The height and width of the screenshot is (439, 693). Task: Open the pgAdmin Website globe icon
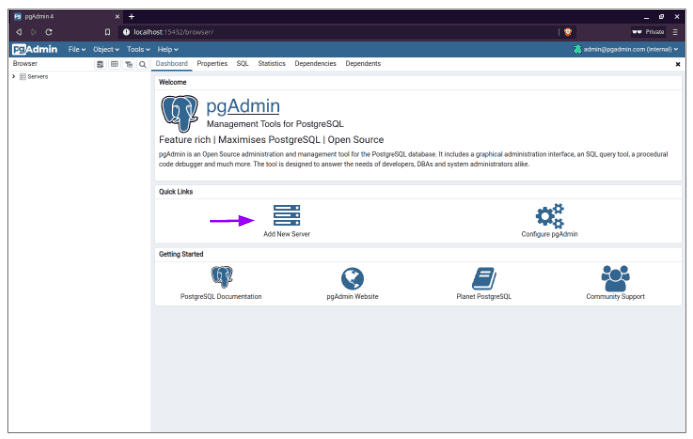pyautogui.click(x=352, y=279)
